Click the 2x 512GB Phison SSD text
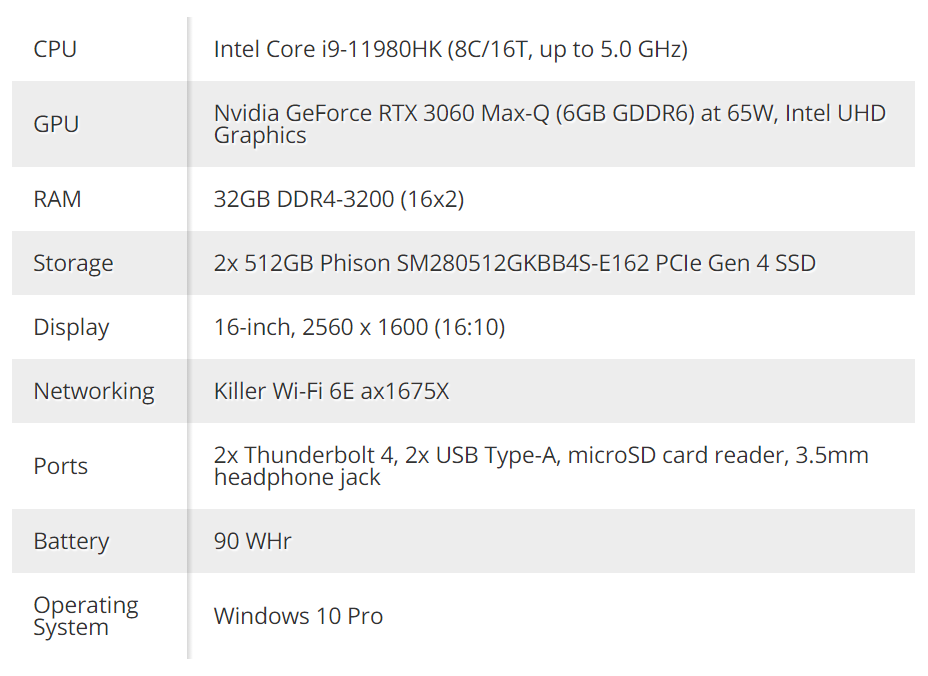928x676 pixels. coord(515,263)
